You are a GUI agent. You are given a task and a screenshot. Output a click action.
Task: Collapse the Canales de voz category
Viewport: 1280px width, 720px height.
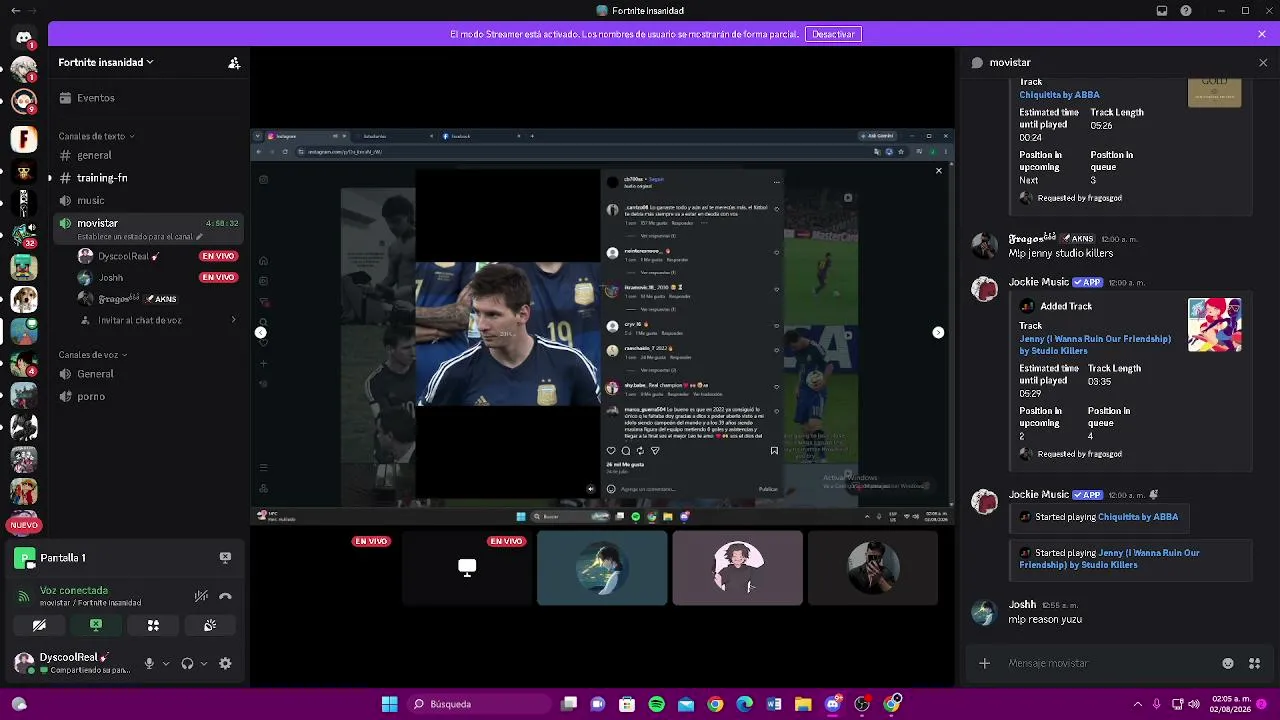[94, 355]
